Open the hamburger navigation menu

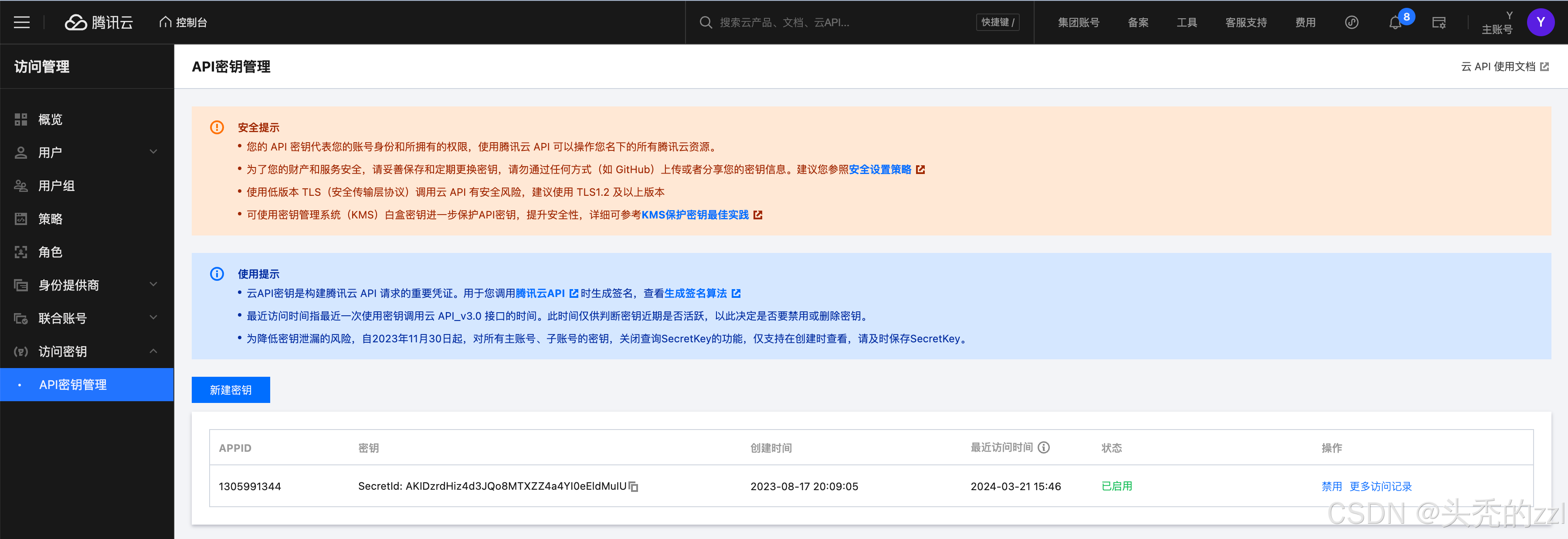click(22, 23)
